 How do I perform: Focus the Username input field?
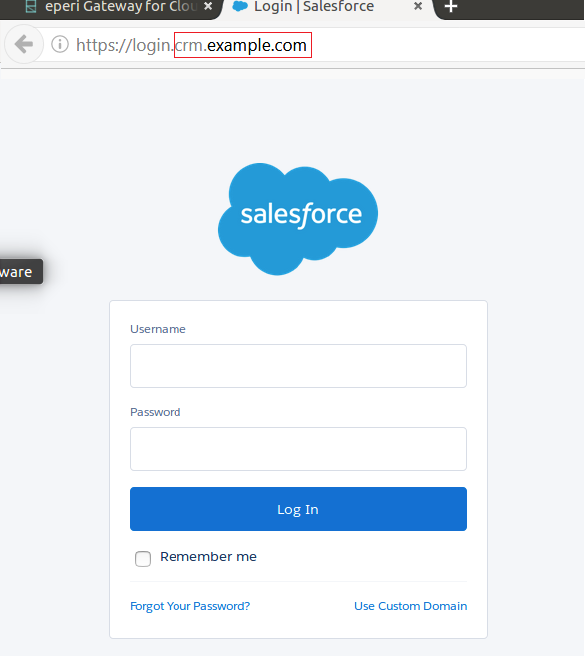(x=298, y=366)
